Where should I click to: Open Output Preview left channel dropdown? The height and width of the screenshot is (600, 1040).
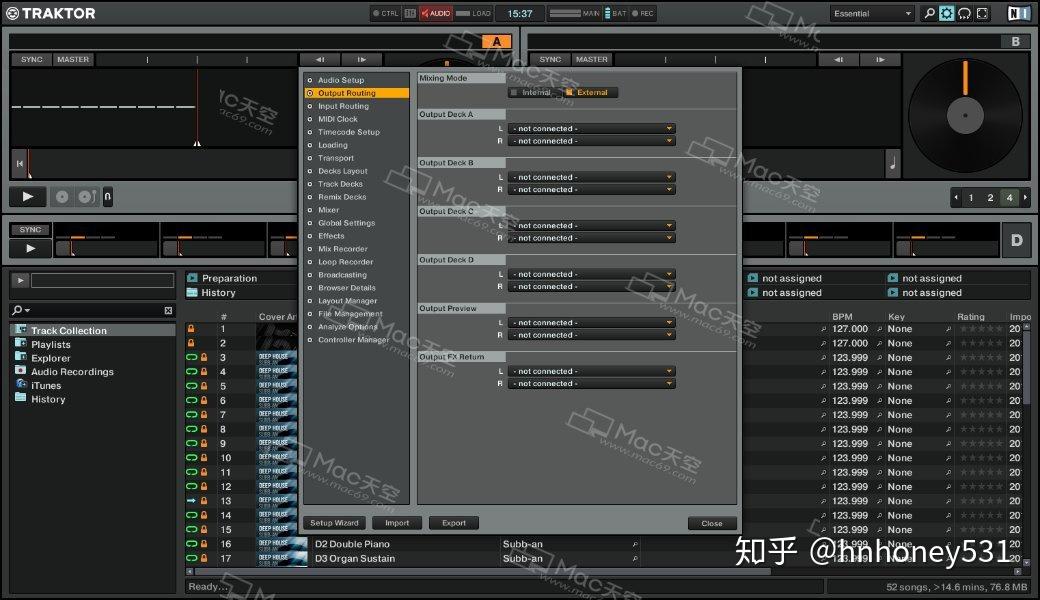592,323
